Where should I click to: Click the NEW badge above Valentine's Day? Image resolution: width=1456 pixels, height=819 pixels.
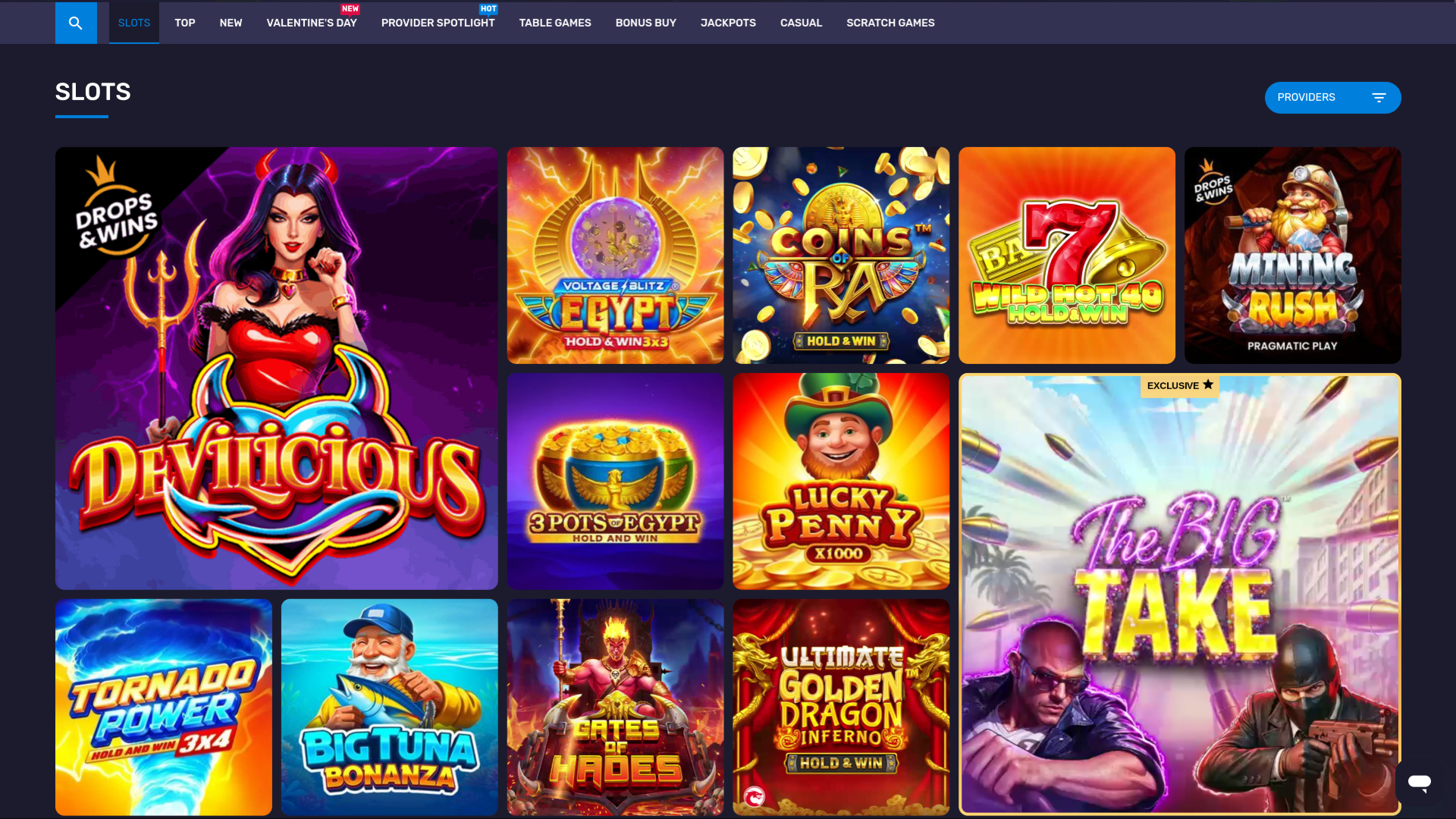[x=350, y=8]
